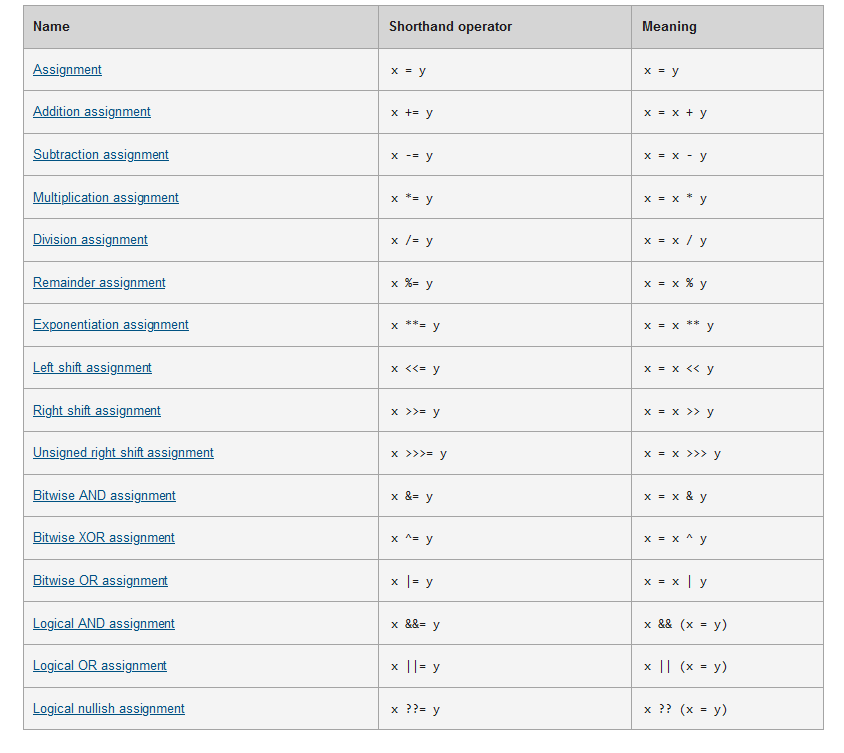The image size is (844, 753).
Task: Open the Remainder assignment link
Action: click(x=99, y=283)
